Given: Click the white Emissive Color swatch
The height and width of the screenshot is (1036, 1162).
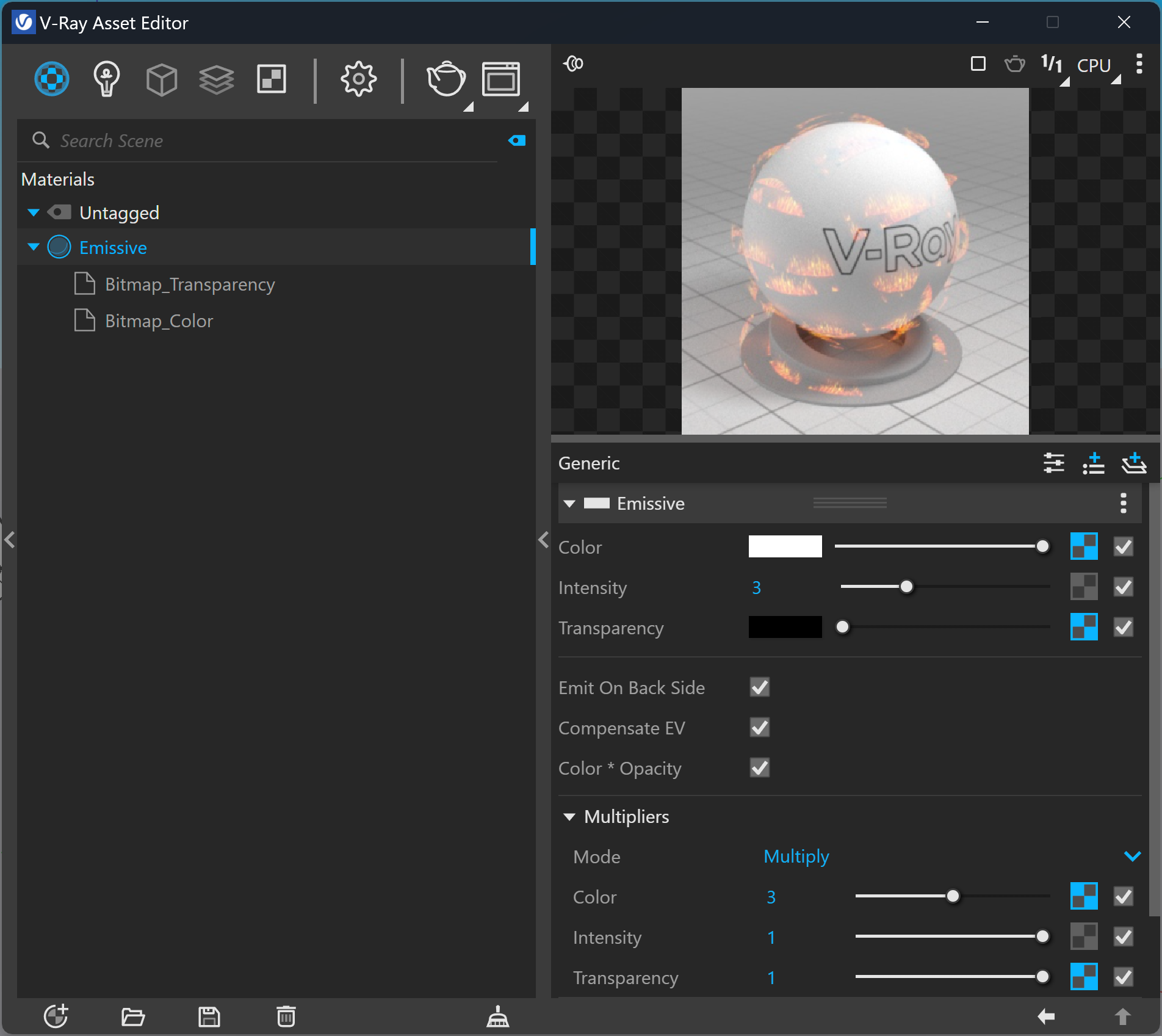Looking at the screenshot, I should [785, 546].
